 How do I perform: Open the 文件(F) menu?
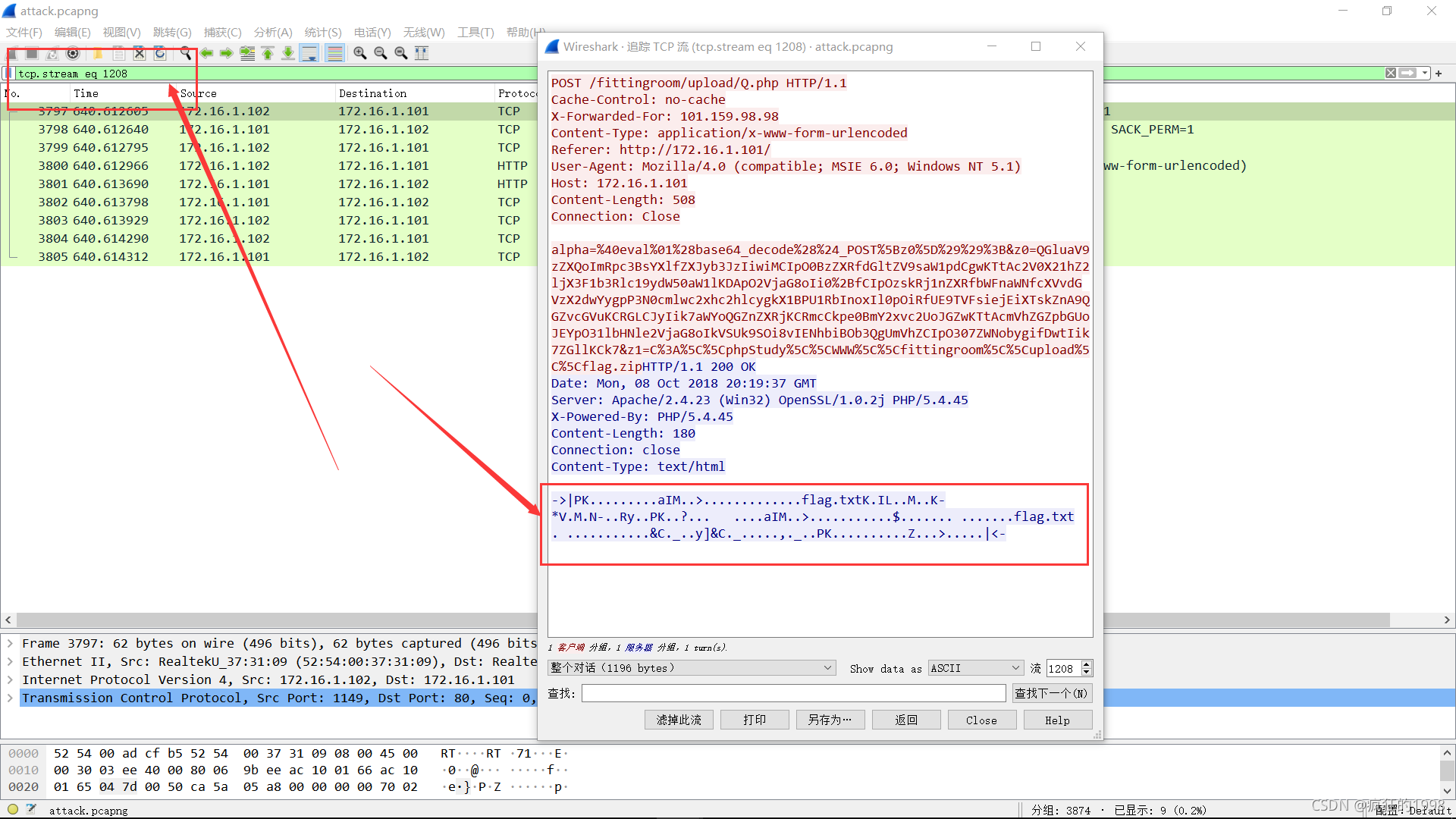click(24, 32)
